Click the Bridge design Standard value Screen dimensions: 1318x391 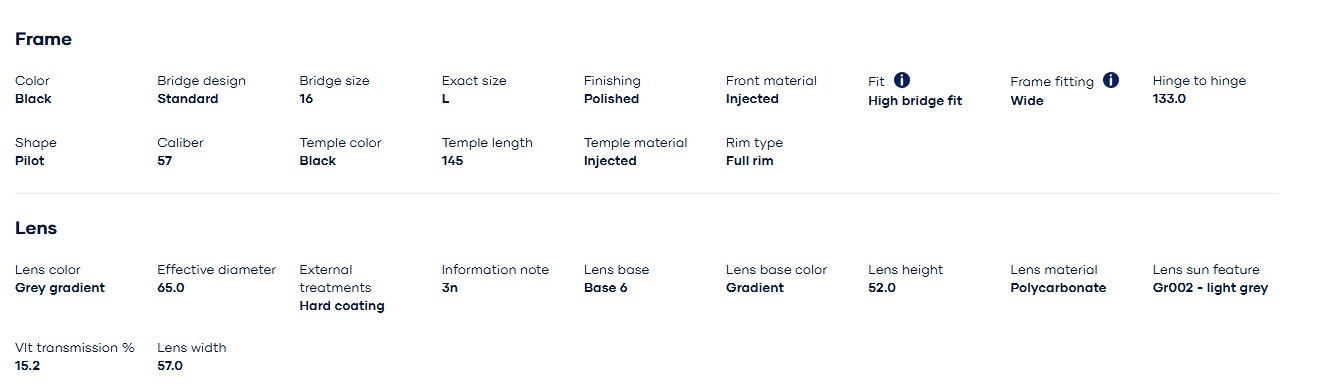pos(187,98)
